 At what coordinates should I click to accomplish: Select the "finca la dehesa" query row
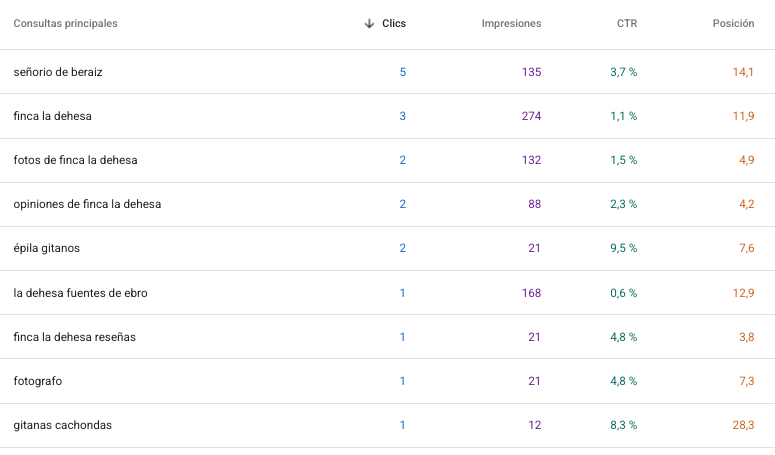click(x=52, y=116)
